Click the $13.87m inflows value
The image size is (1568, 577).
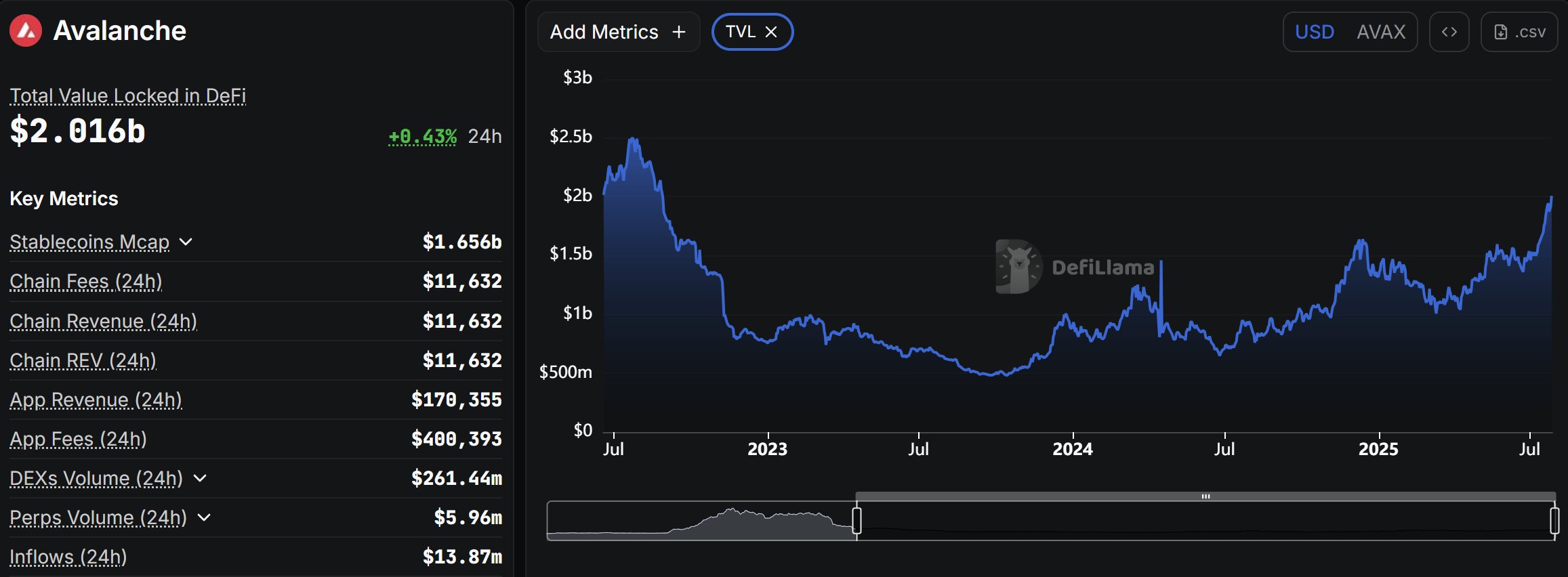pyautogui.click(x=462, y=557)
